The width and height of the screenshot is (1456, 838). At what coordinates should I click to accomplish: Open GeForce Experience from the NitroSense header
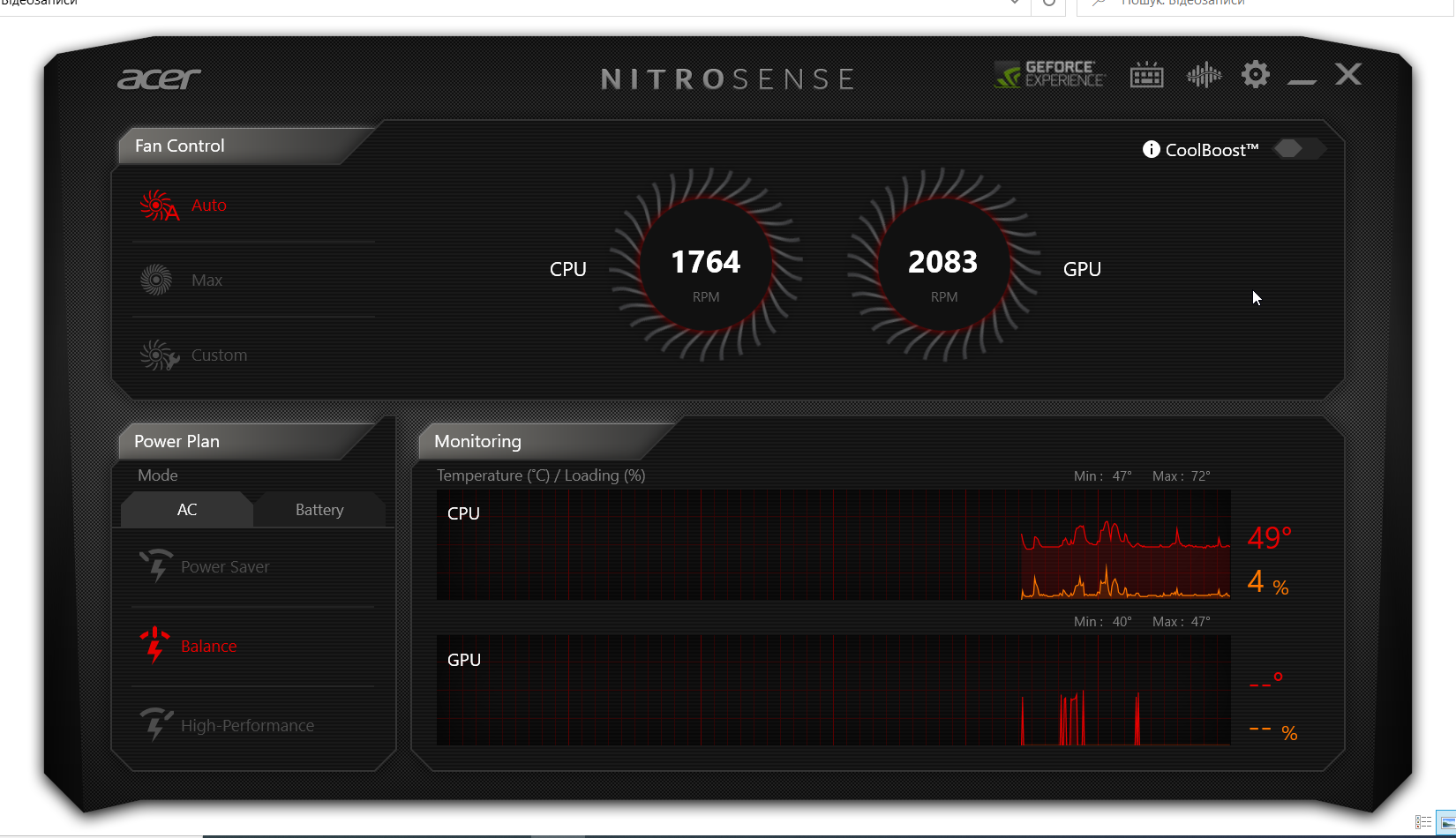1050,75
